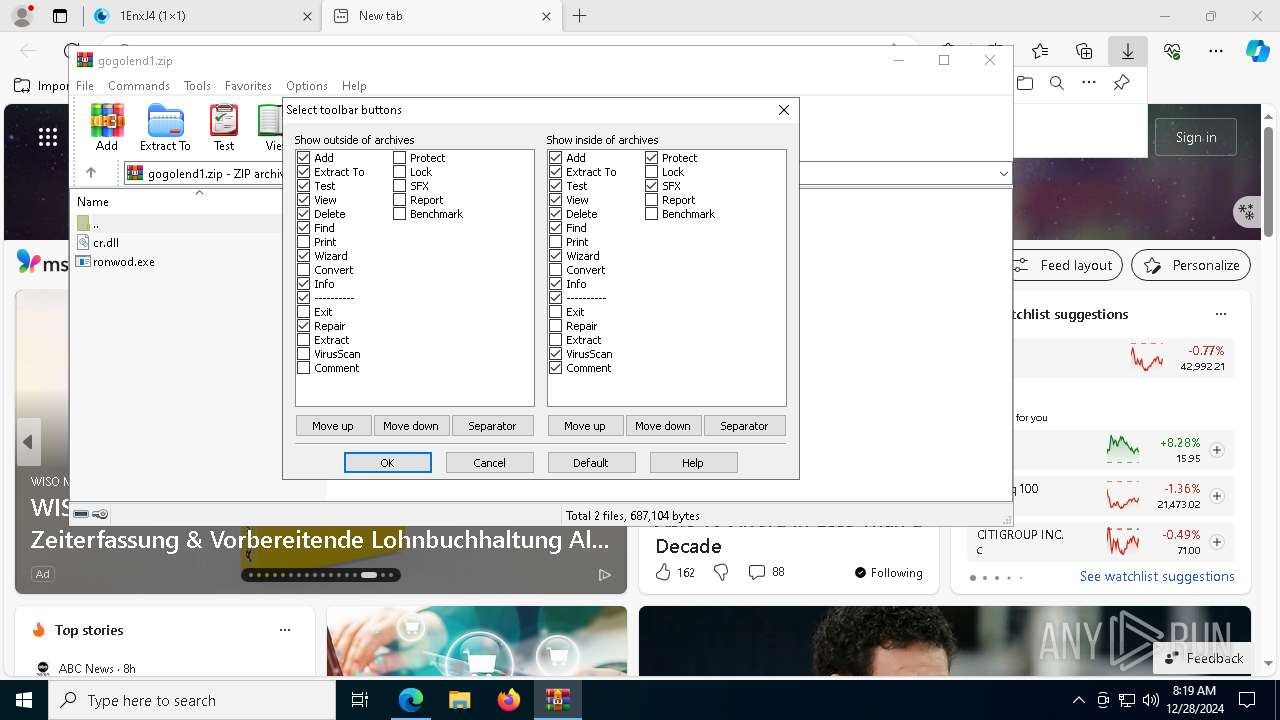1280x720 pixels.
Task: Open the Tools menu in WinRAR
Action: pos(197,86)
